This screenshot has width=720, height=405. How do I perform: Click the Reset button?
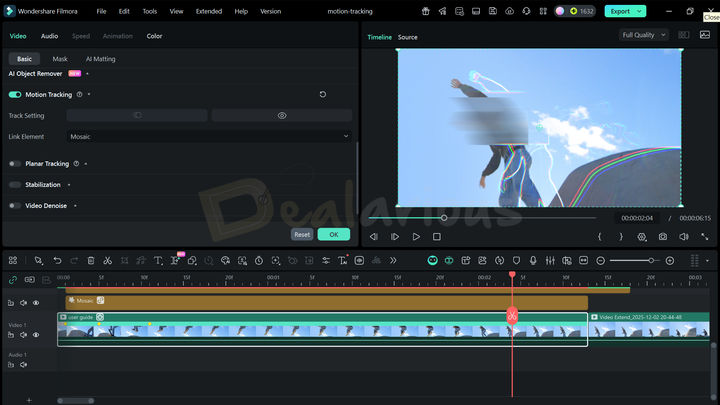302,234
